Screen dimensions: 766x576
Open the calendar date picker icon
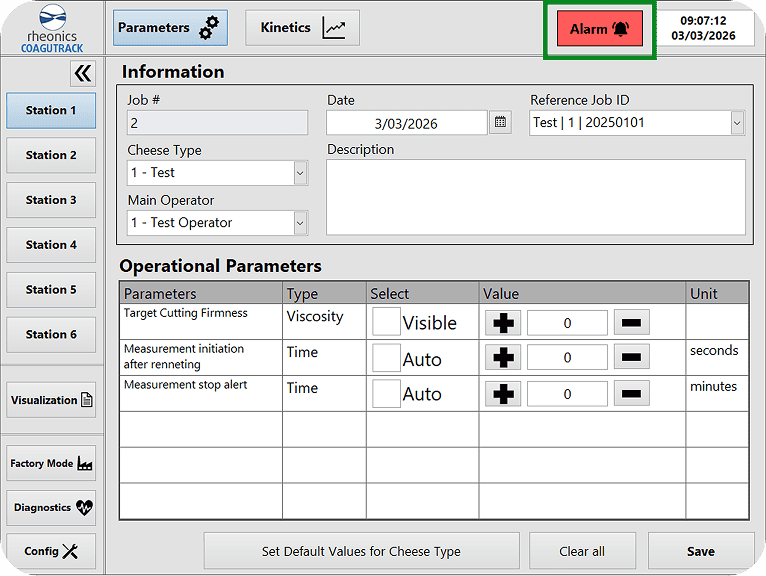pos(501,123)
